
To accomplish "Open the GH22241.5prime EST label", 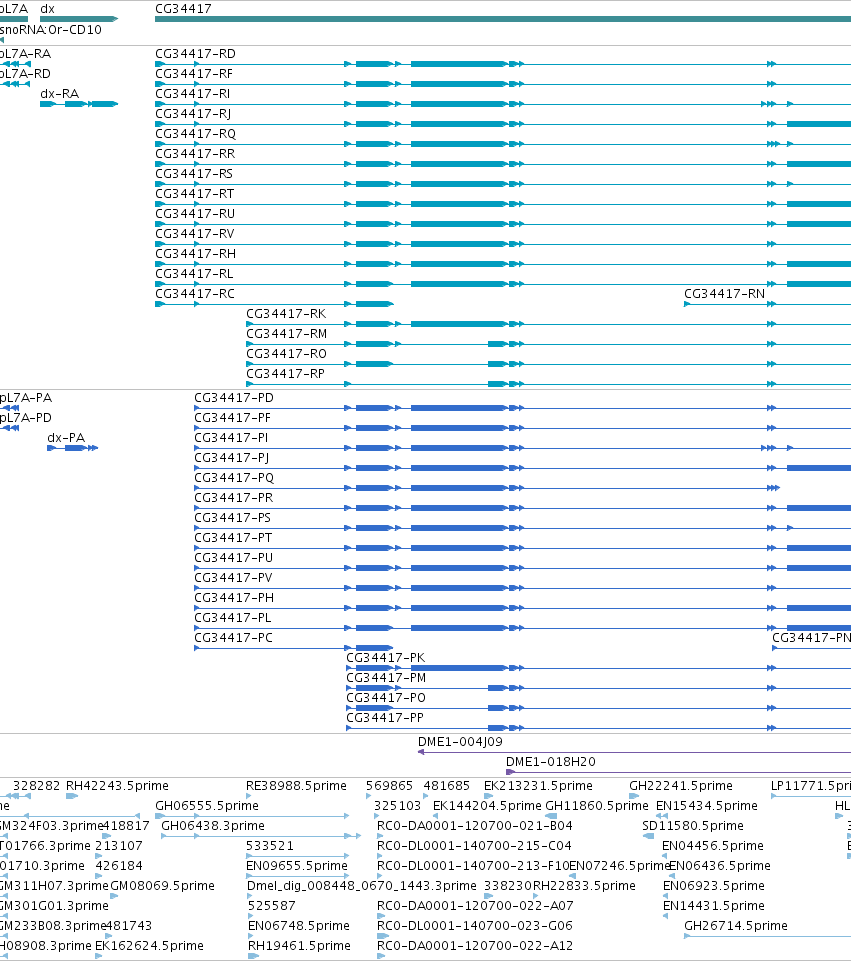I will [681, 786].
